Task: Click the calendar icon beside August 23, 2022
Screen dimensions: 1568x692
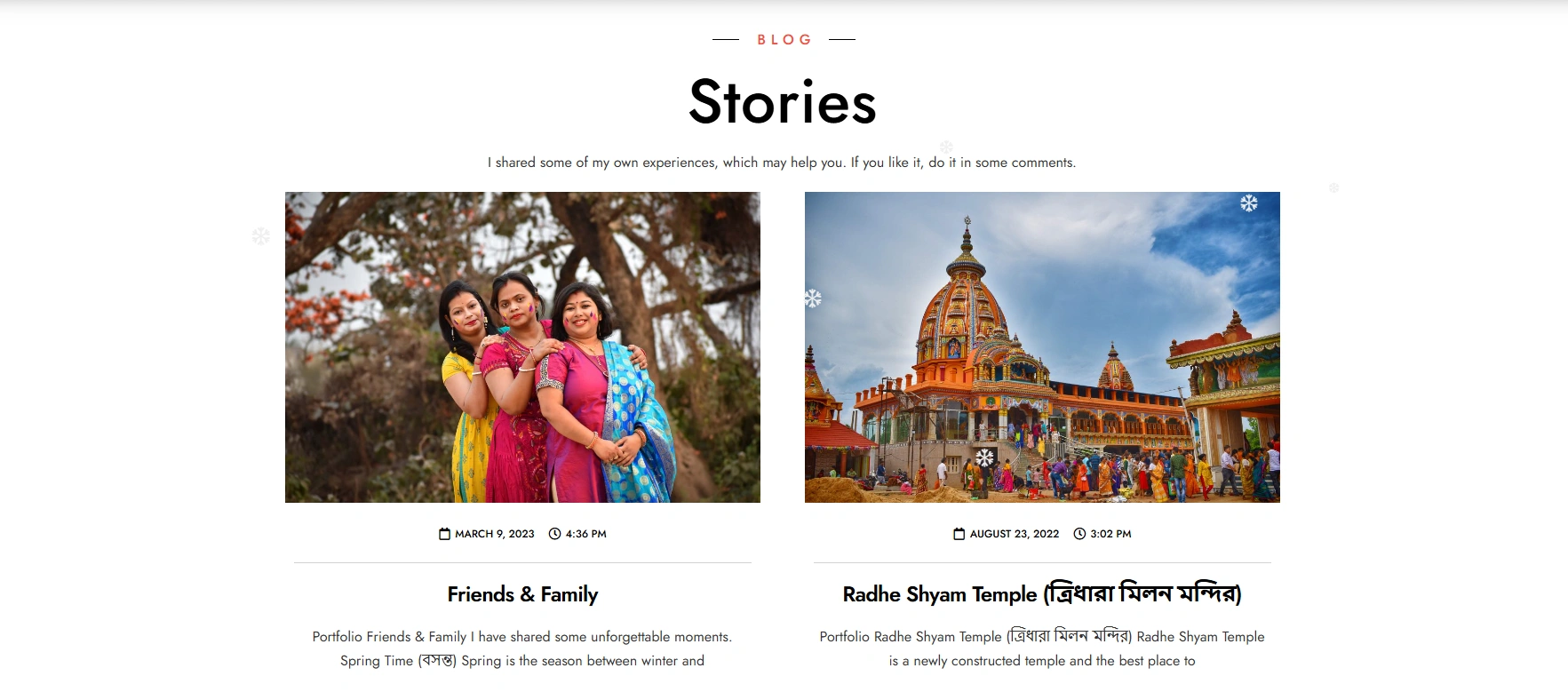Action: point(959,534)
